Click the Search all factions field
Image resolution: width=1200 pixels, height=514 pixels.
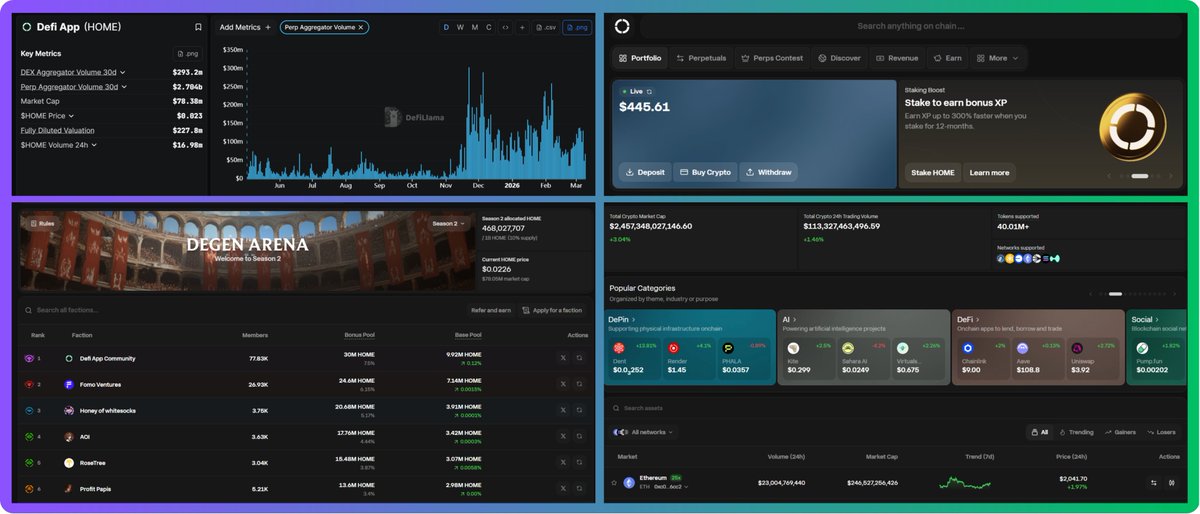click(x=240, y=310)
